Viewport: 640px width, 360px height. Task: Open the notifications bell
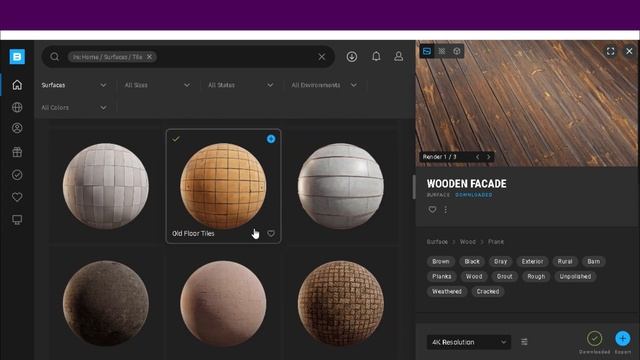(376, 56)
